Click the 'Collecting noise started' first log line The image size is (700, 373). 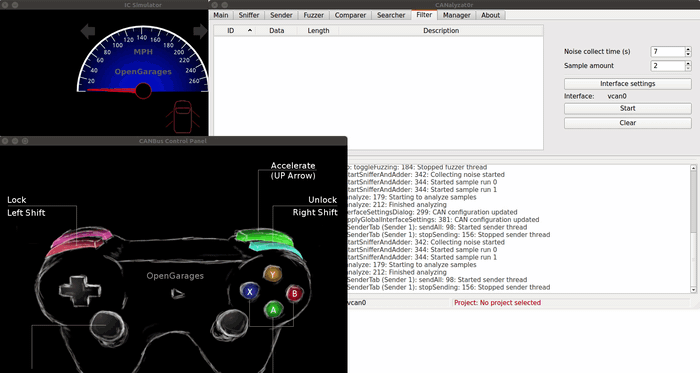coord(426,174)
